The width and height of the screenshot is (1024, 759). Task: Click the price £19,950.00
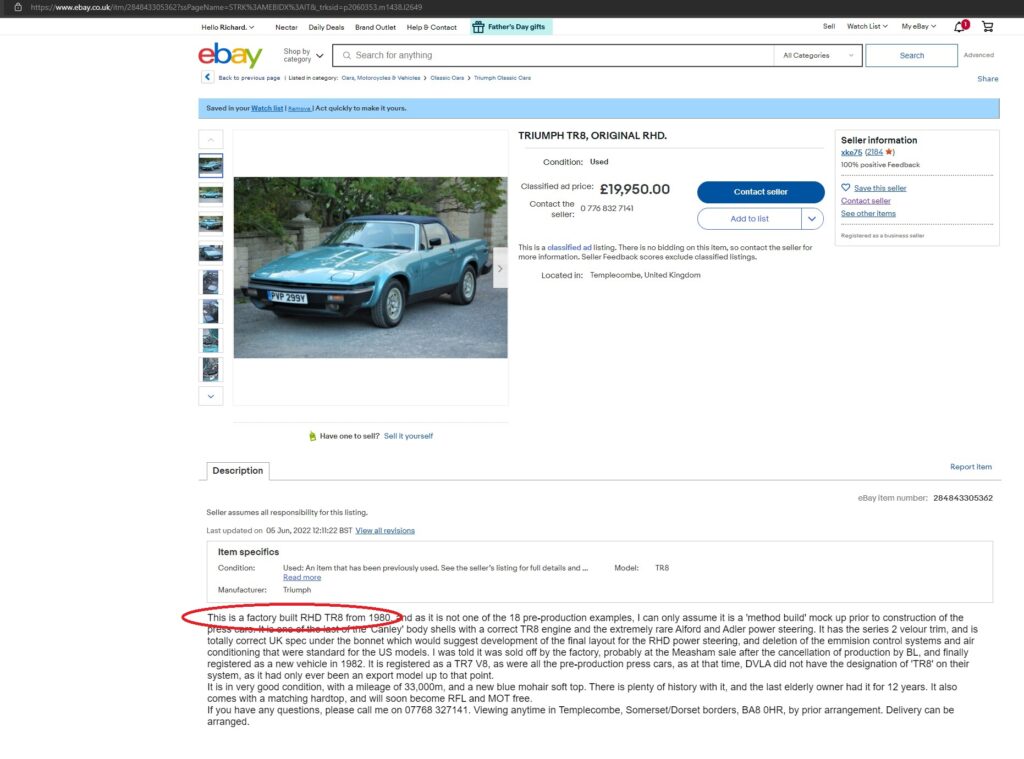point(635,189)
